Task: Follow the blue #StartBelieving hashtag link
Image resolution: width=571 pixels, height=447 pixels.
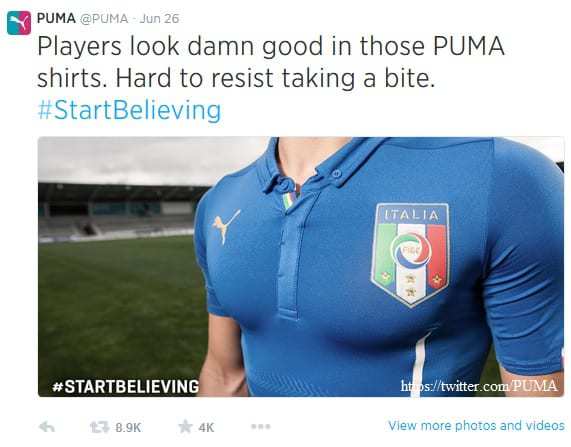Action: tap(129, 110)
